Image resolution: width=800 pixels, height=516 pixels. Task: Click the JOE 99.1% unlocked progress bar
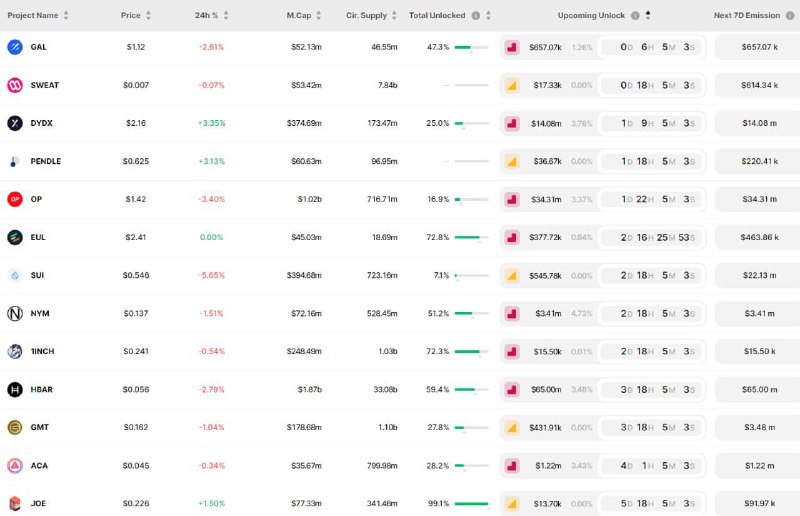coord(471,504)
